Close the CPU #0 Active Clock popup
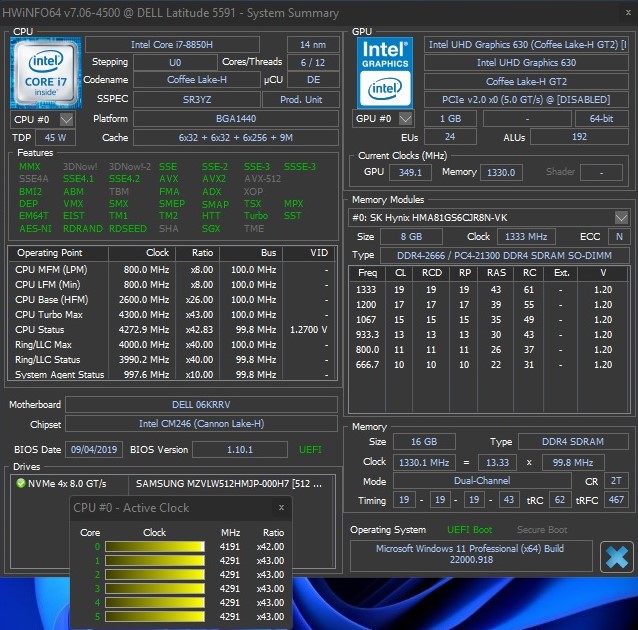 tap(281, 508)
